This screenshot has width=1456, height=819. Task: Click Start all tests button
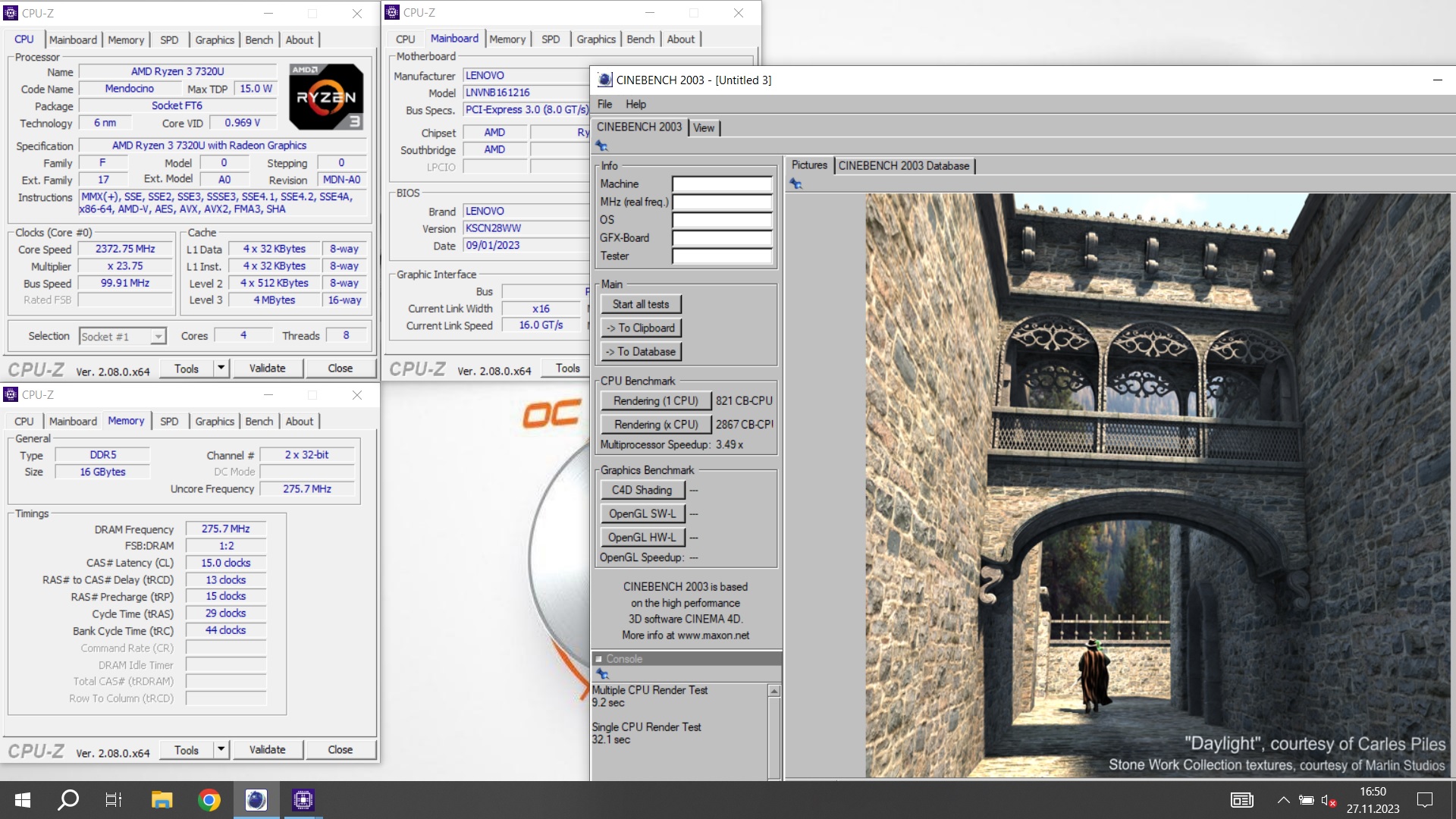(x=641, y=304)
